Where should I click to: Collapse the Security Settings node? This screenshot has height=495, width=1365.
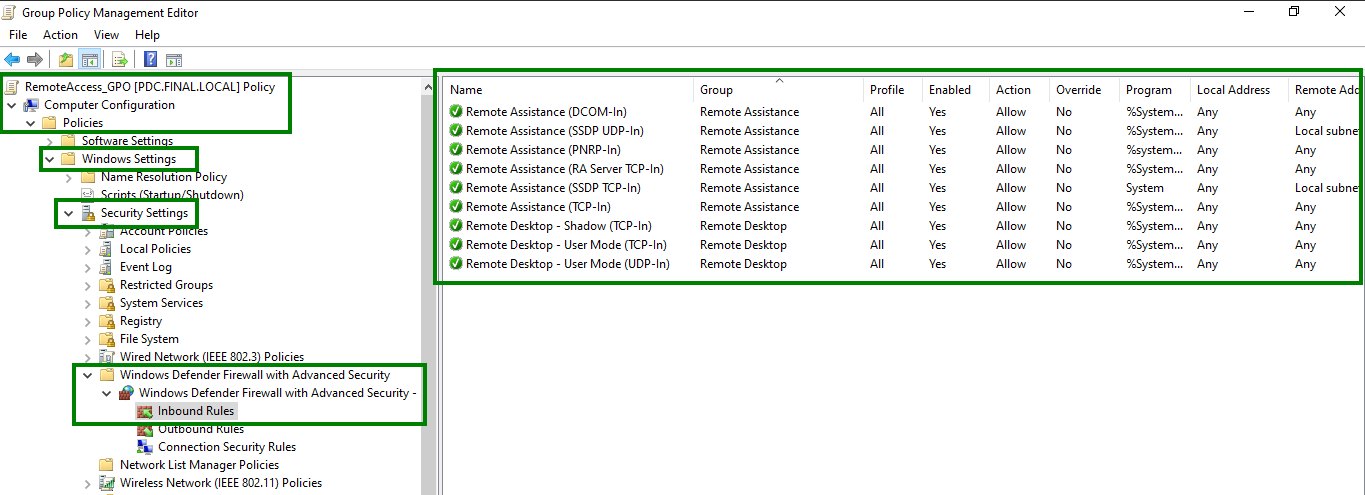[x=68, y=213]
